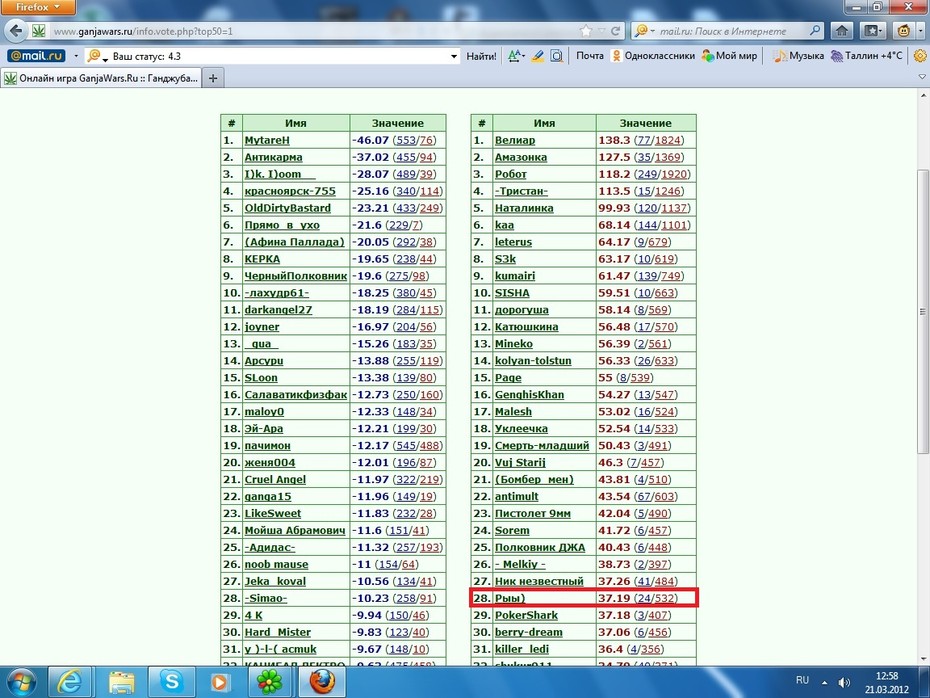This screenshot has width=930, height=698.
Task: Open a new tab with plus button
Action: (213, 78)
